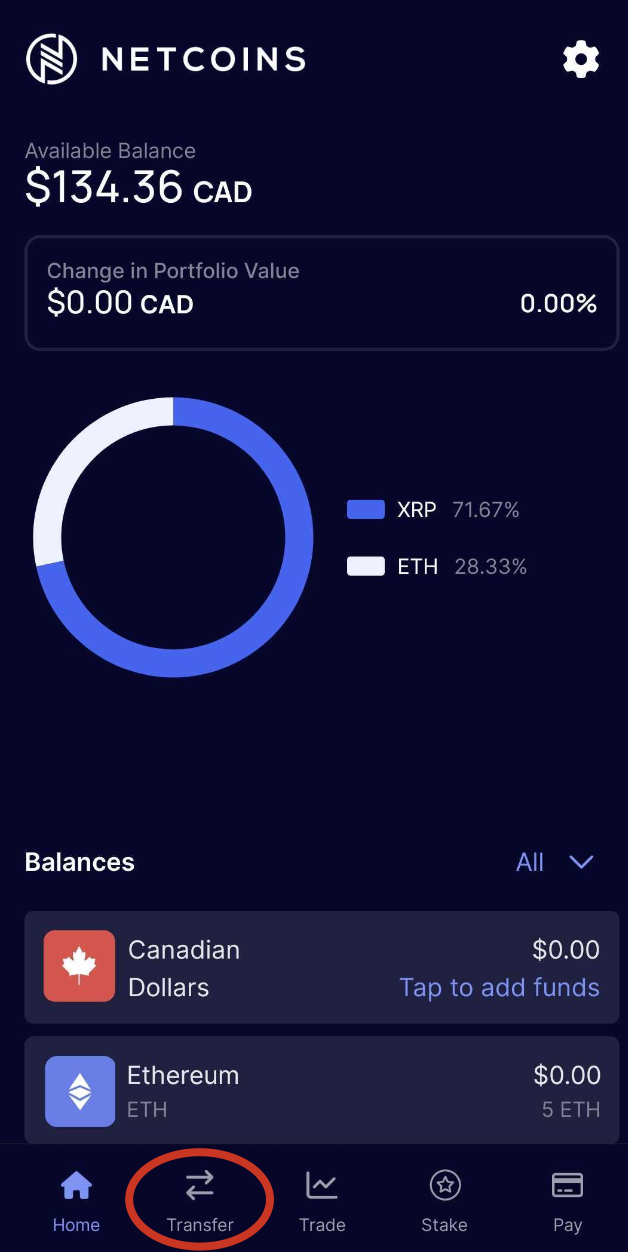Open the Stake star icon
This screenshot has width=628, height=1252.
click(445, 1186)
